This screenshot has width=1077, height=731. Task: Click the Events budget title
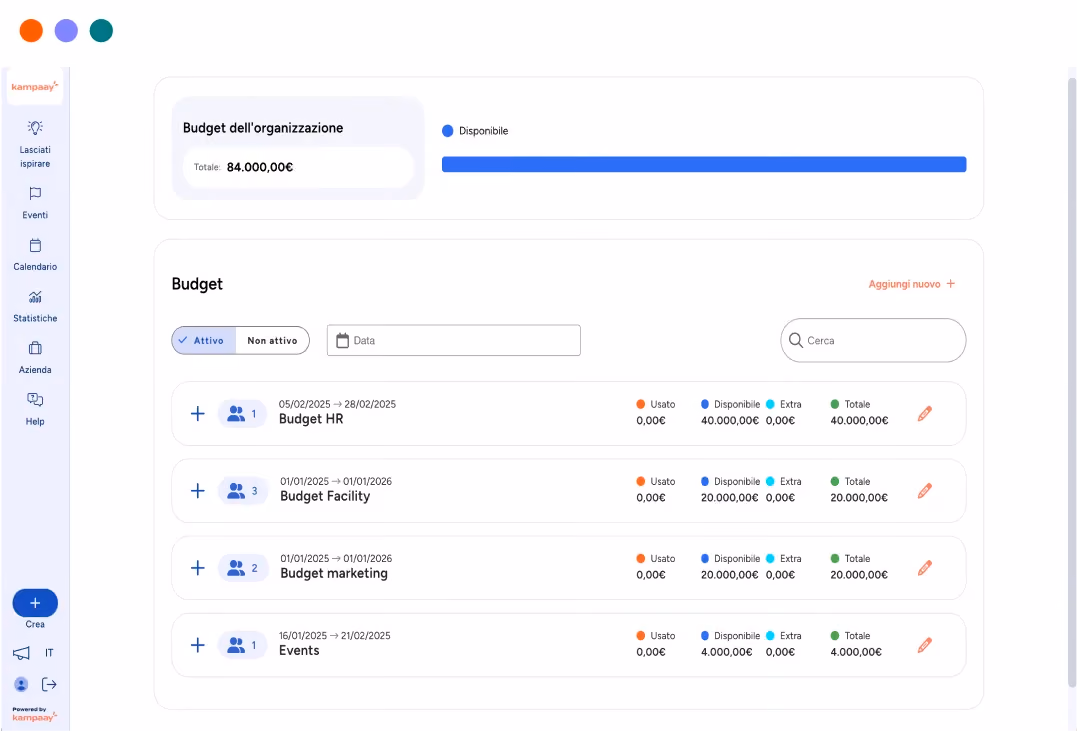[299, 651]
